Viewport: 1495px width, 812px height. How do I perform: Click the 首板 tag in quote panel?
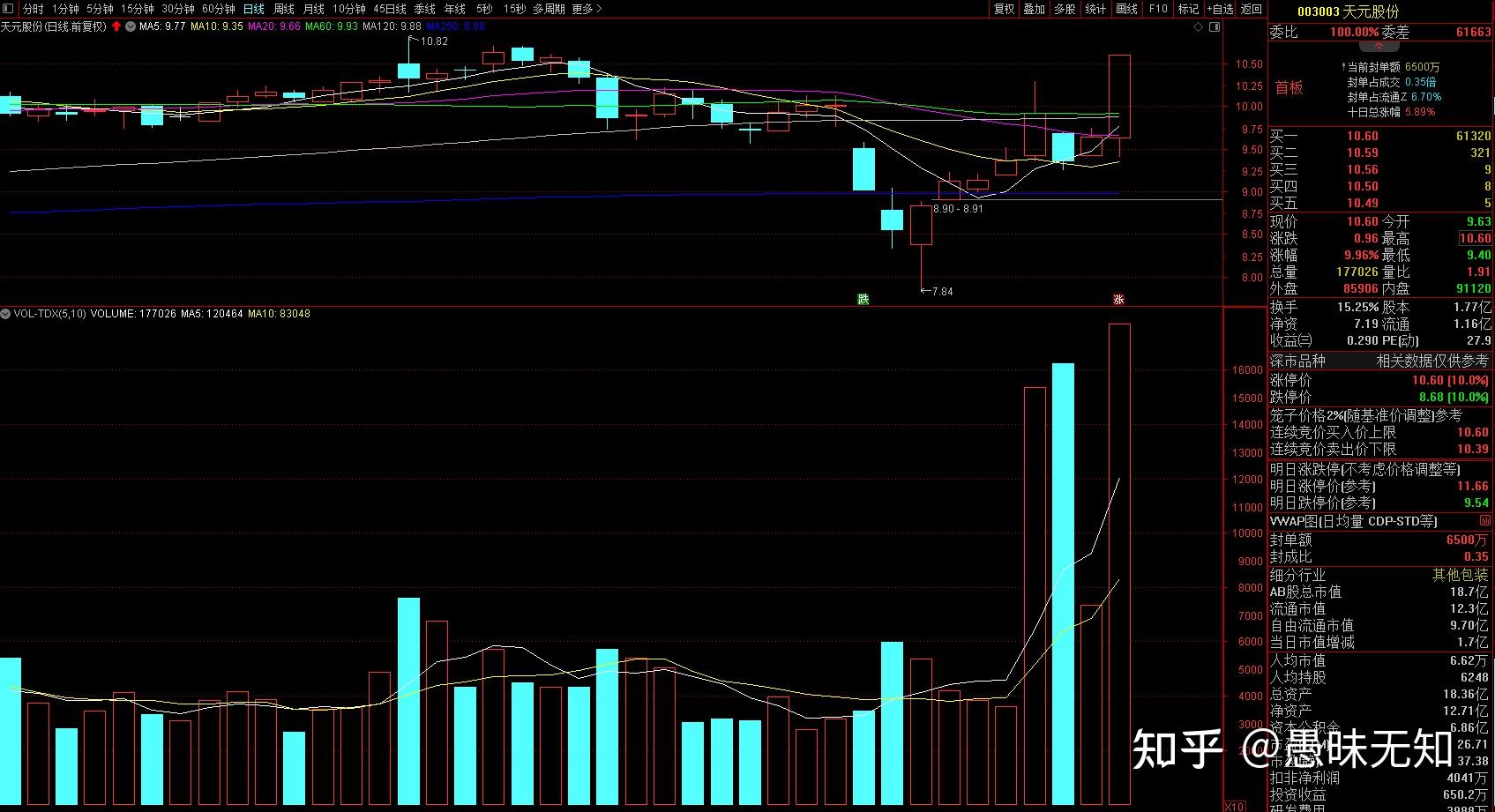coord(1289,87)
